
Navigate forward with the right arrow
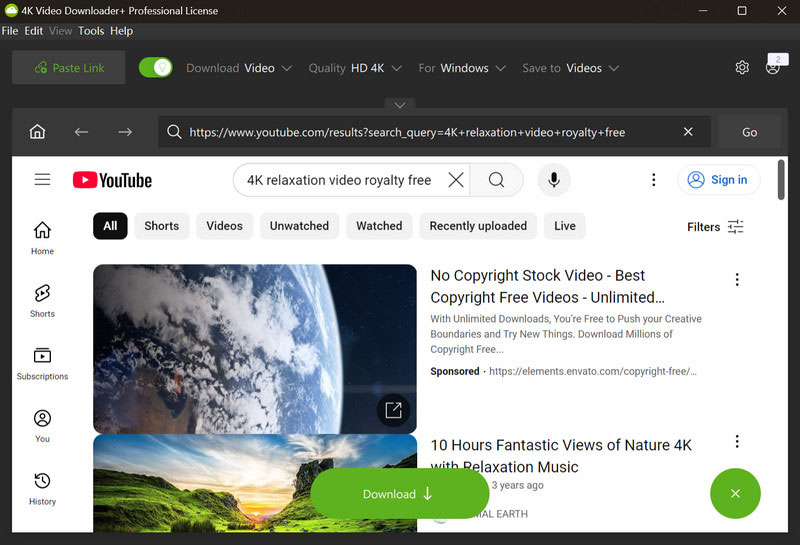point(125,132)
